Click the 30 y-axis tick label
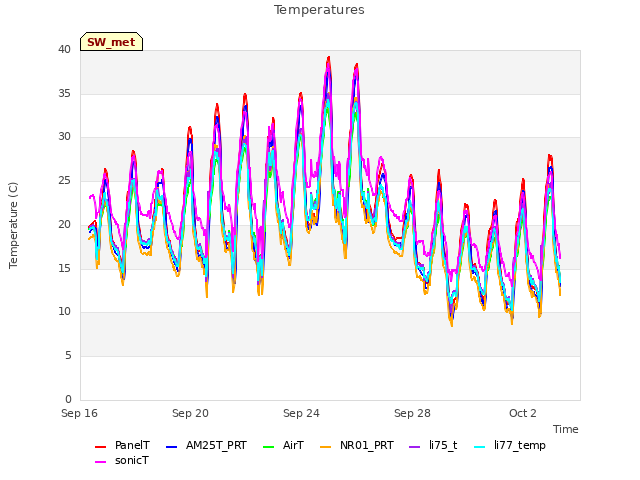The width and height of the screenshot is (640, 480). click(64, 137)
